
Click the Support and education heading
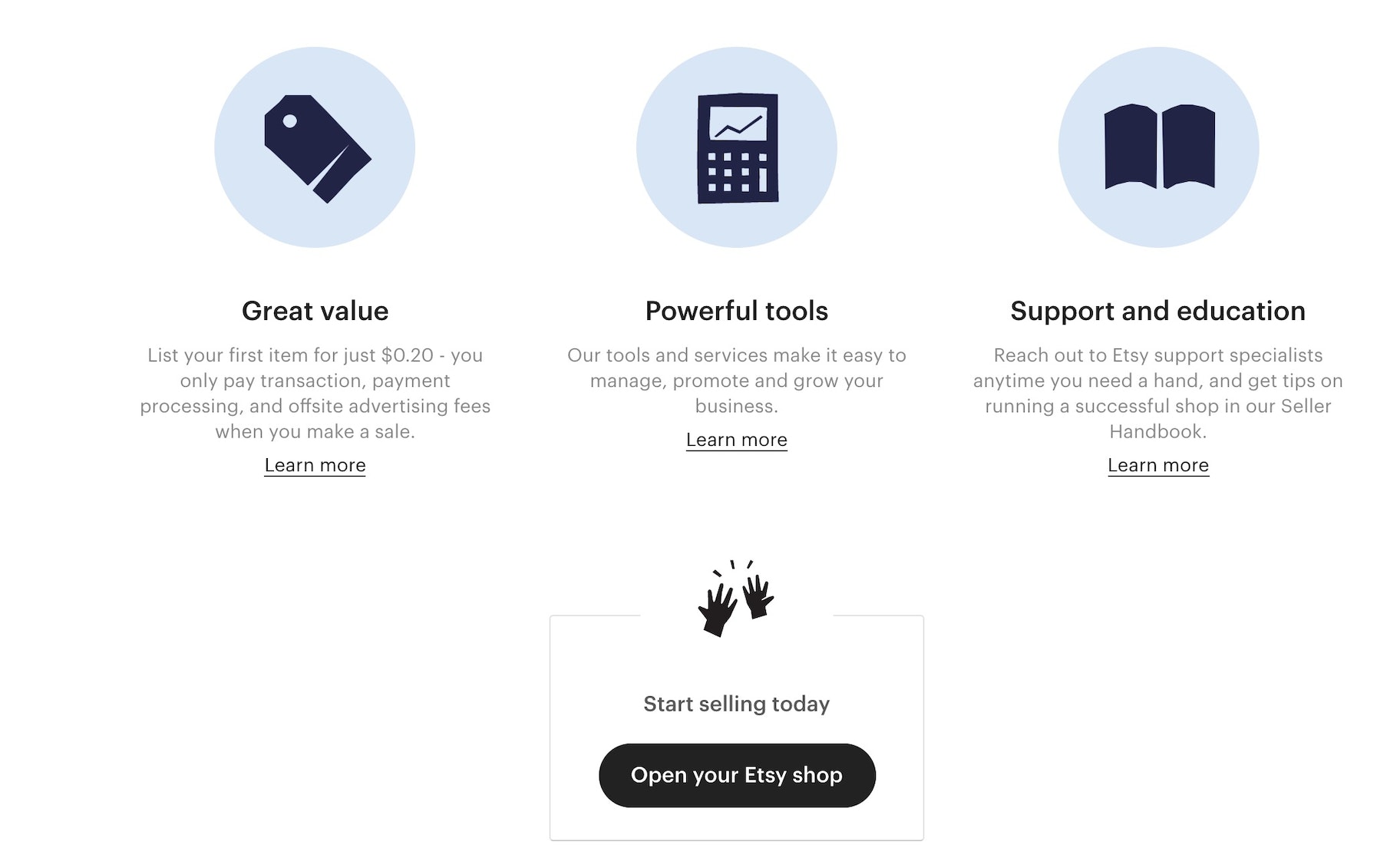[1157, 311]
